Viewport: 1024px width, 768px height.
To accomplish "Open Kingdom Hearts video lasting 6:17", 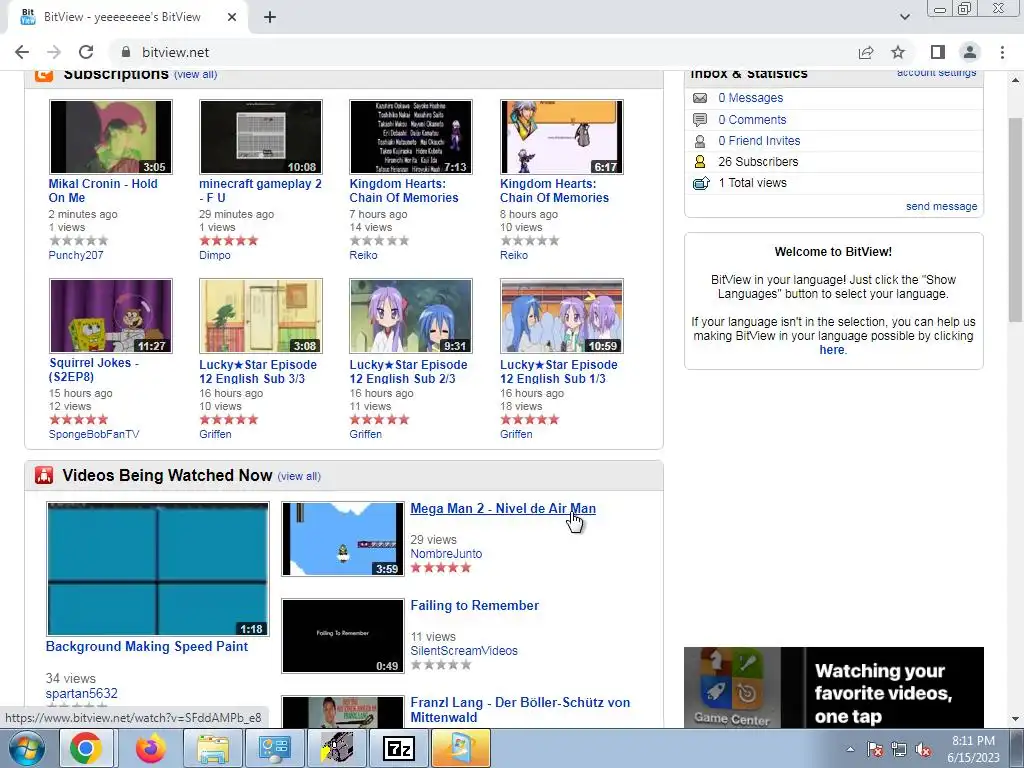I will (x=562, y=136).
